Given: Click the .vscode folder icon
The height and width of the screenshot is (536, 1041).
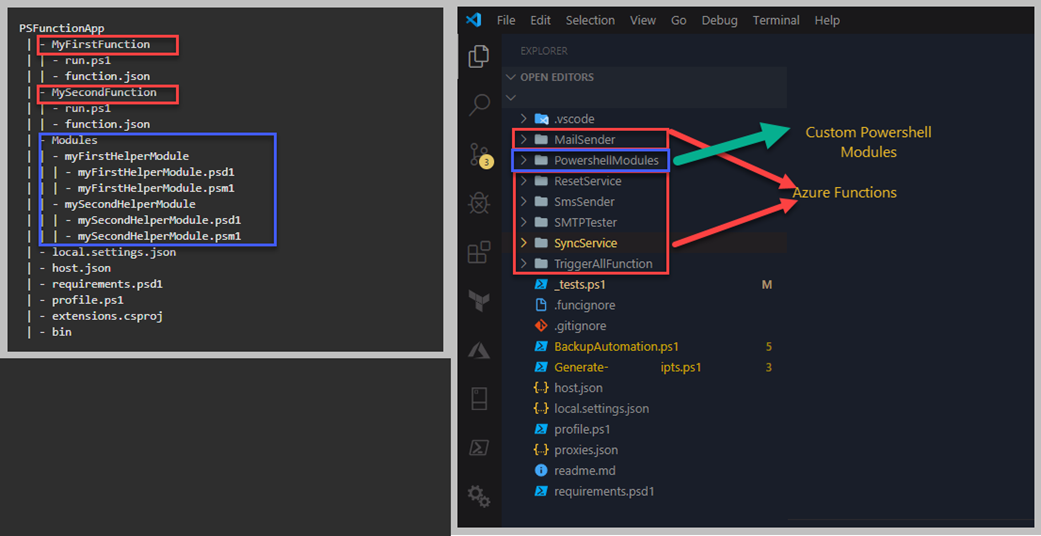Looking at the screenshot, I should pos(541,119).
